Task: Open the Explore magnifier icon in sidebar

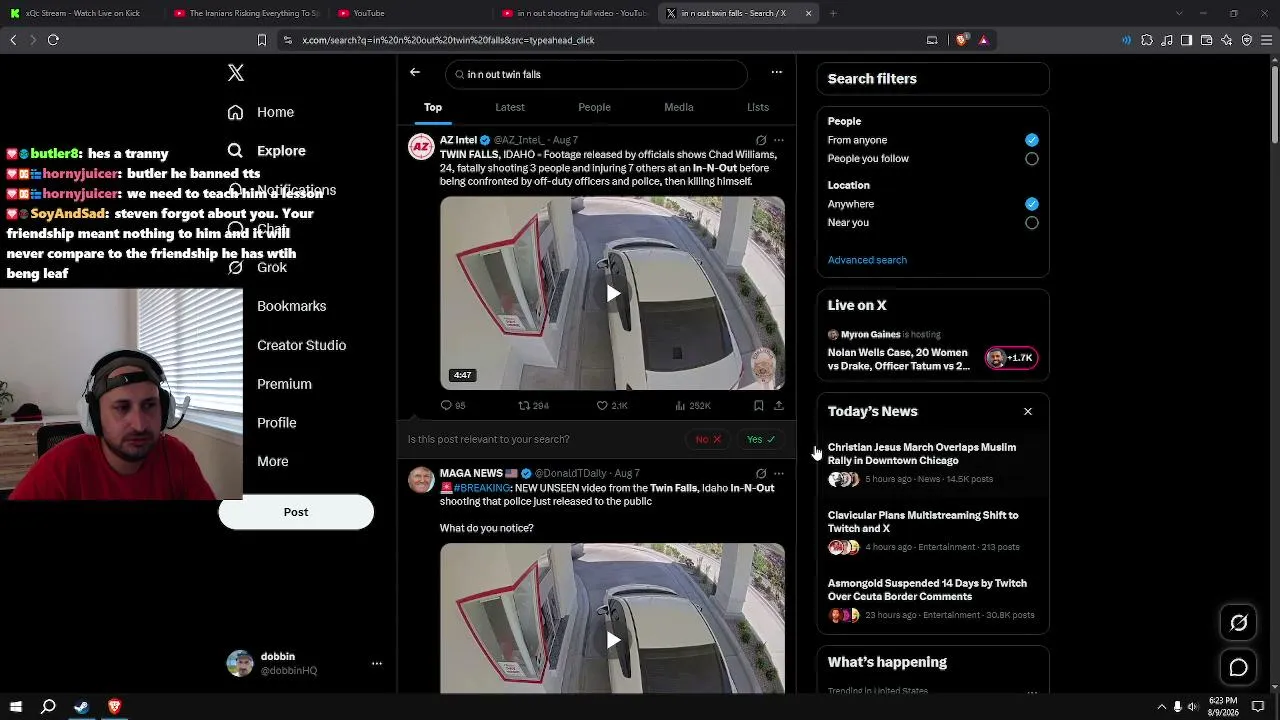Action: [x=235, y=151]
